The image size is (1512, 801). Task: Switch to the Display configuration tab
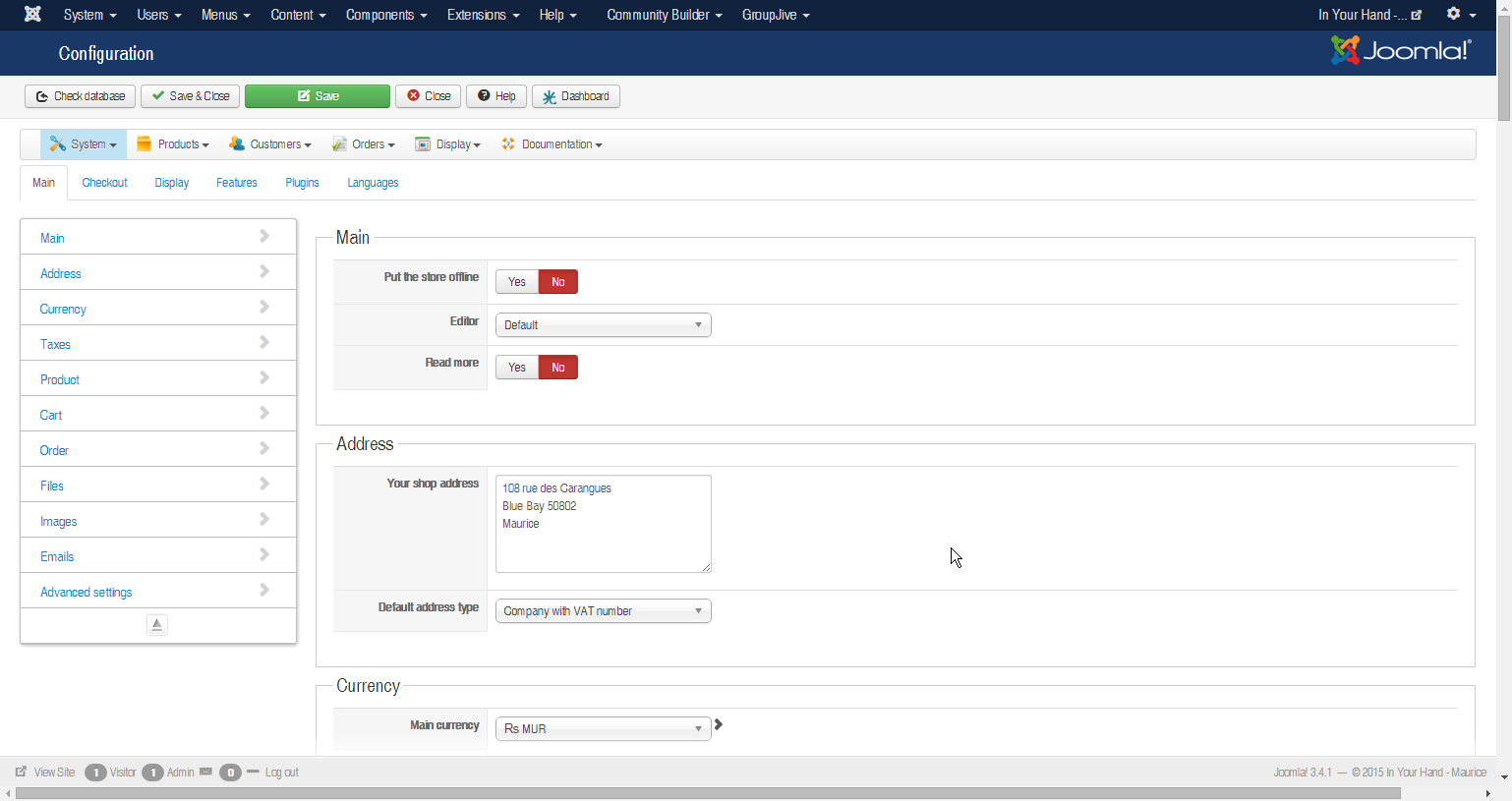pos(172,183)
